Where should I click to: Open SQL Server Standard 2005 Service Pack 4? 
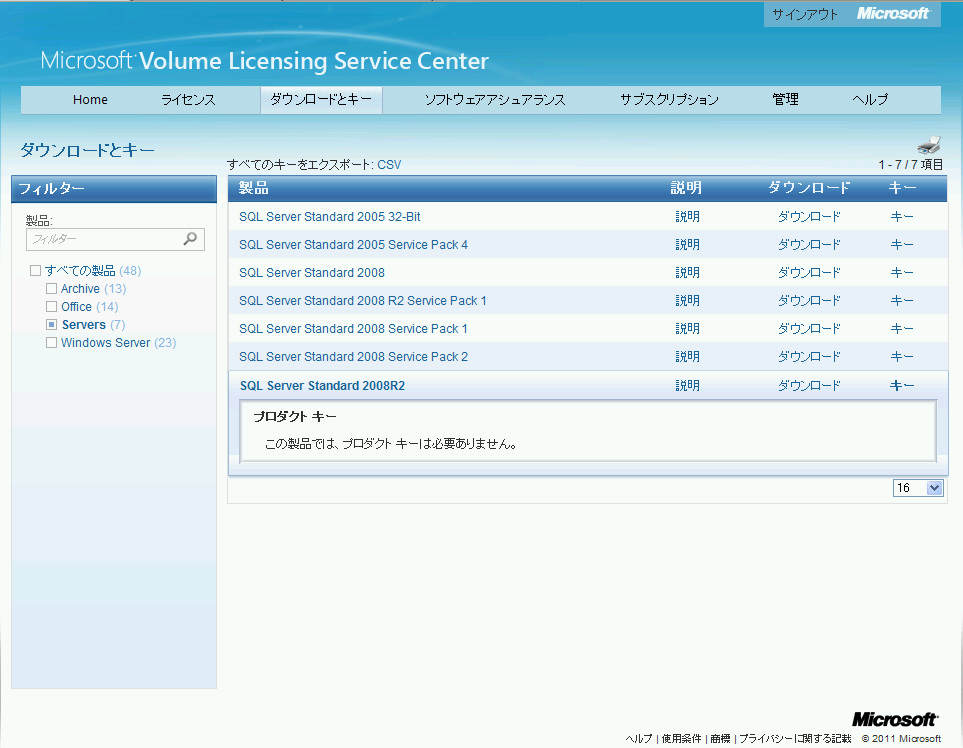[353, 244]
